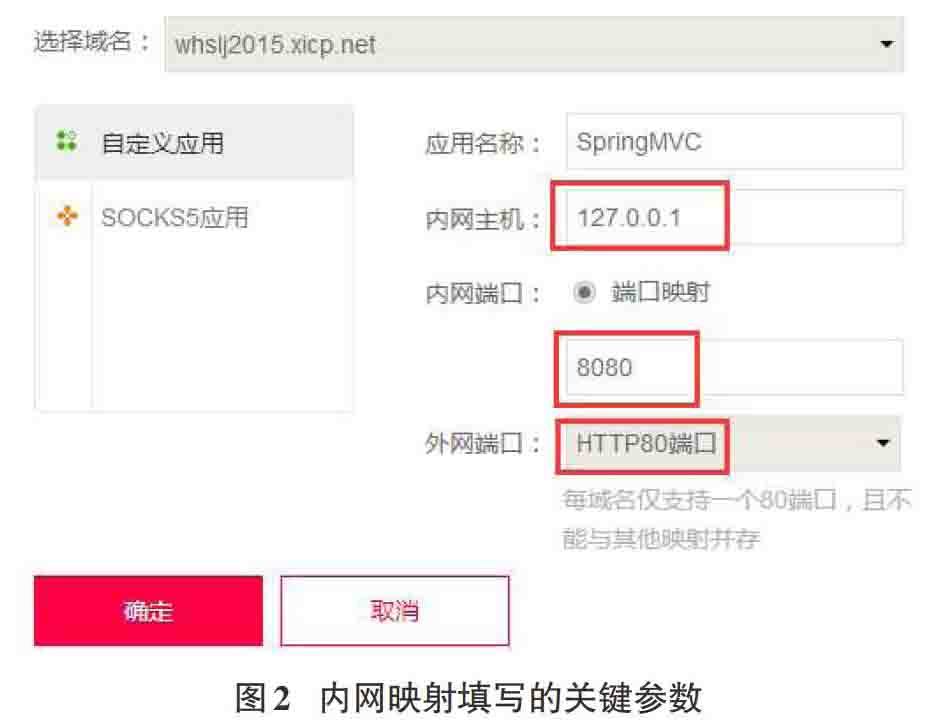Click the orange SOCKS5应用 icon
The height and width of the screenshot is (727, 931).
67,216
